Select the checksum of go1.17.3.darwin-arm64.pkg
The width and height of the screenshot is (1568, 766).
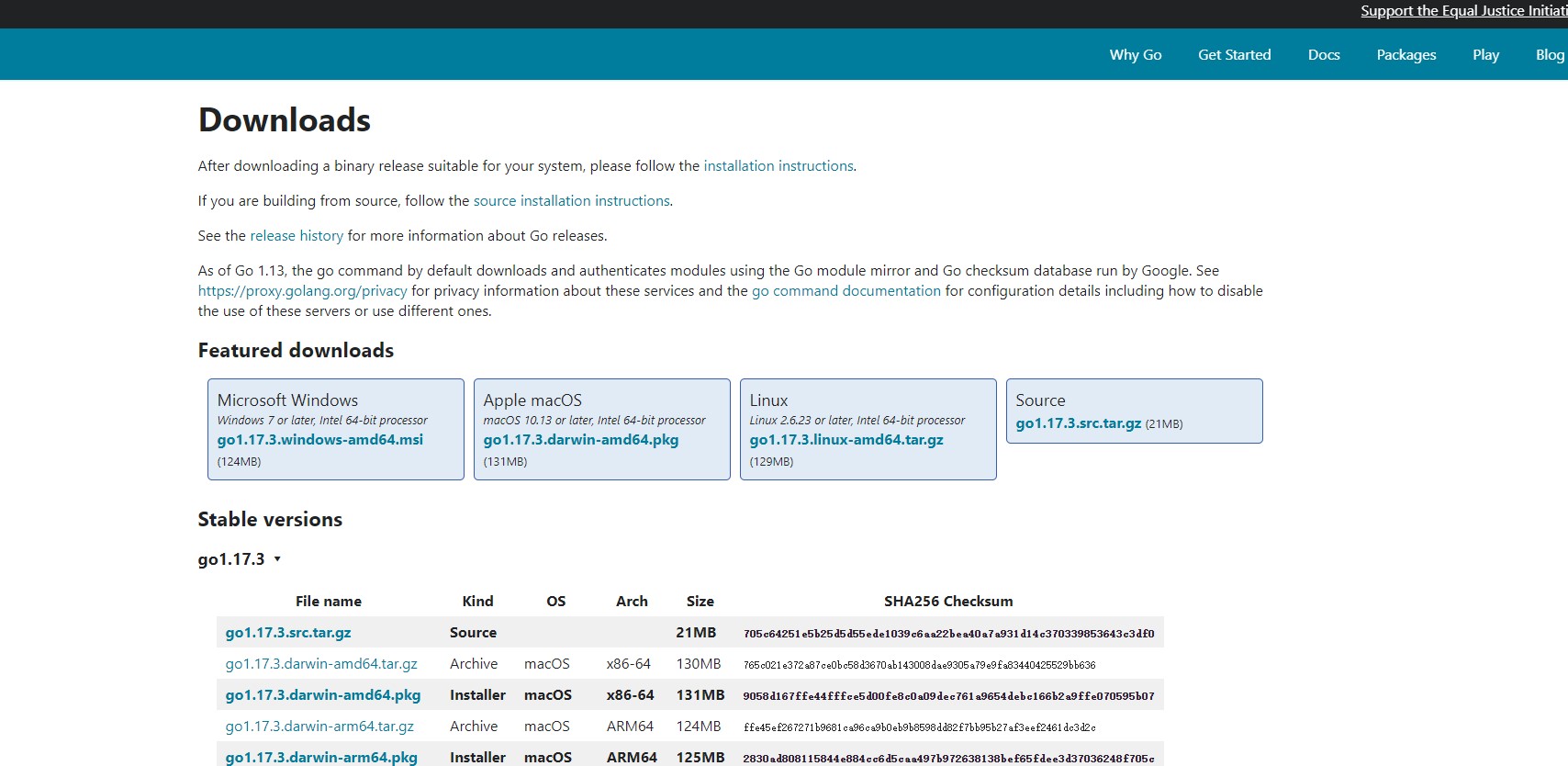point(948,759)
